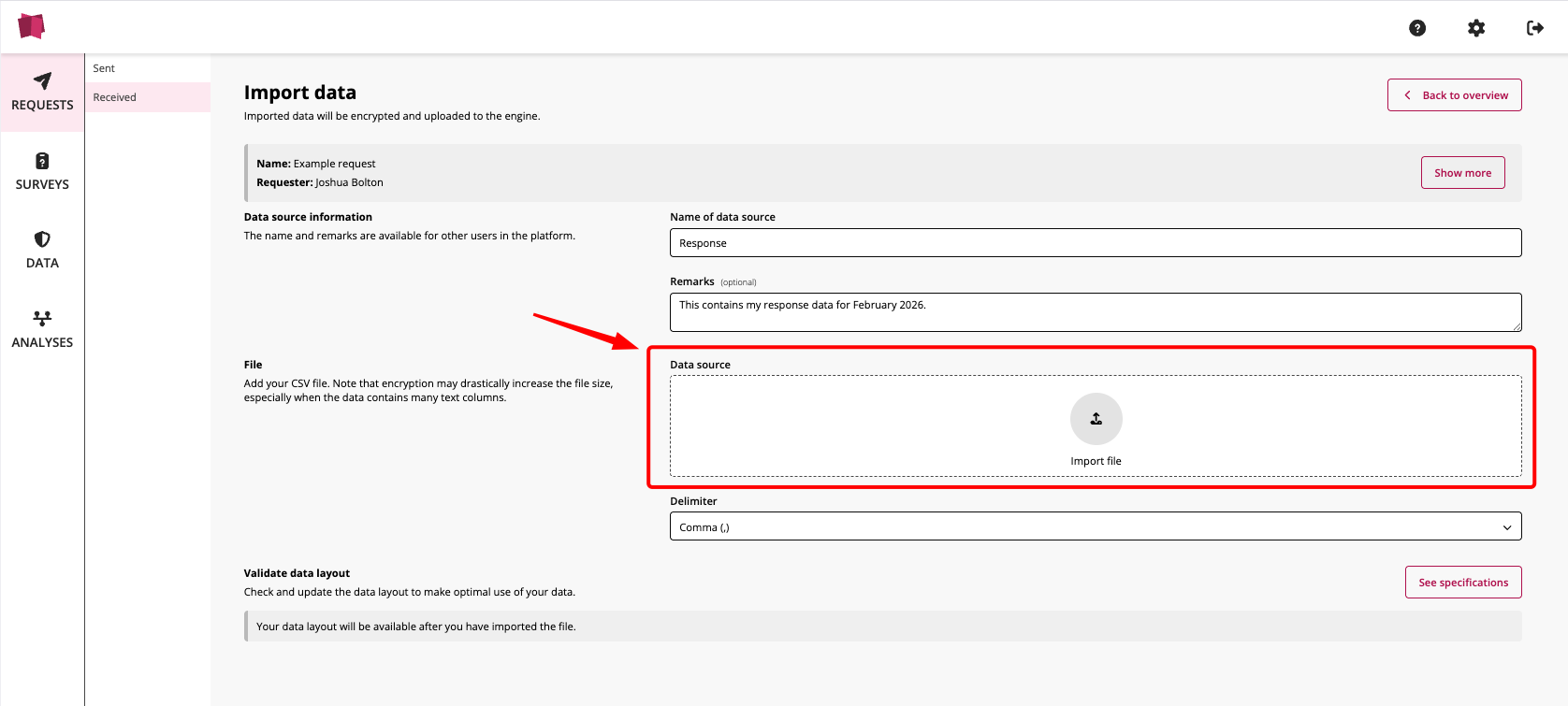Image resolution: width=1568 pixels, height=706 pixels.
Task: Switch to the Sent submenu item
Action: click(104, 68)
